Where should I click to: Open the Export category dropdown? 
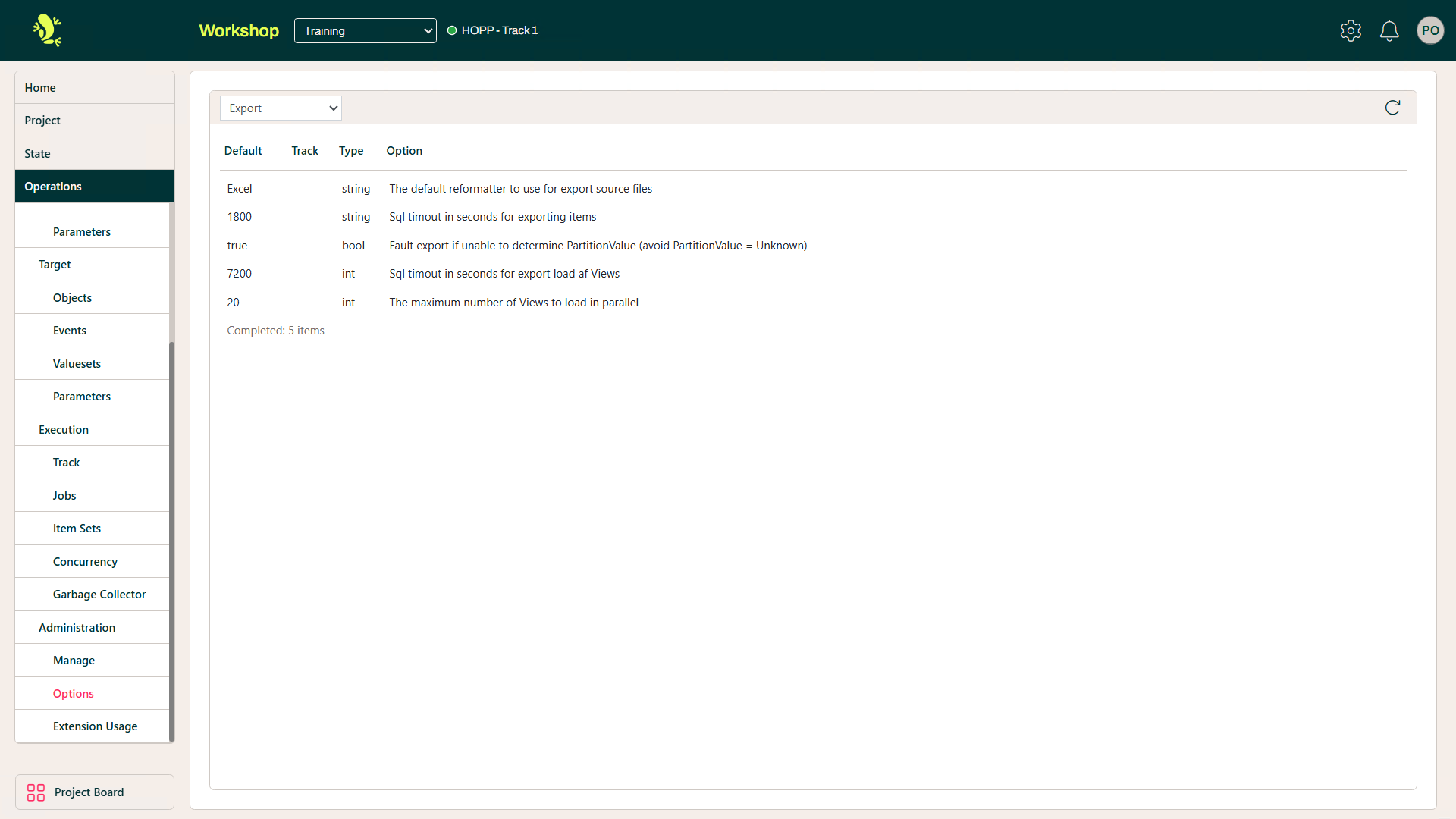point(281,108)
